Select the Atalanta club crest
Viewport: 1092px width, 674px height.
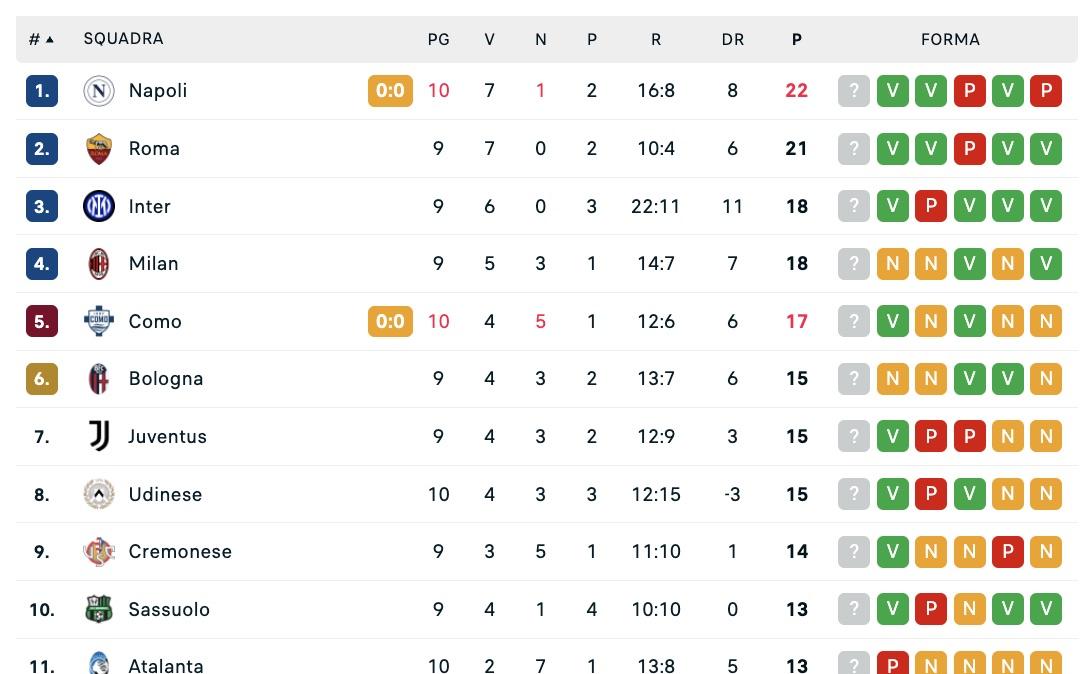[x=99, y=663]
